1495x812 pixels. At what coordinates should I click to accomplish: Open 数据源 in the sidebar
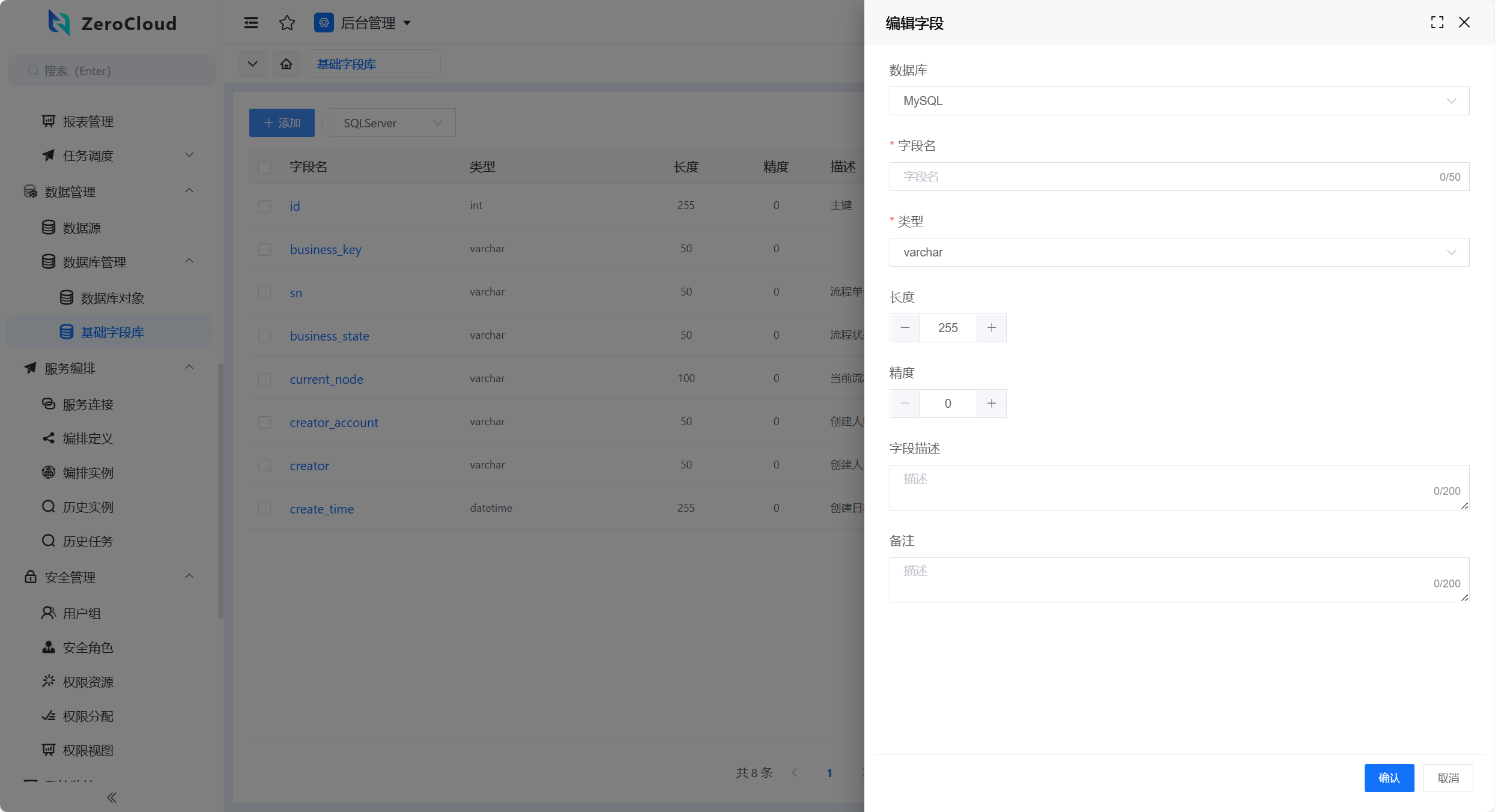coord(82,228)
